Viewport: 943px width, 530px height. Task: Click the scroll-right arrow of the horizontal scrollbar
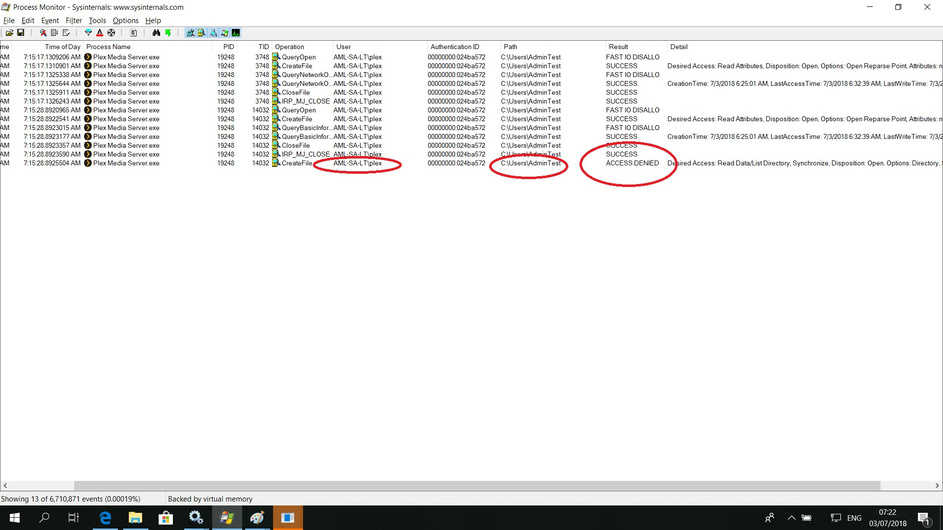(937, 485)
